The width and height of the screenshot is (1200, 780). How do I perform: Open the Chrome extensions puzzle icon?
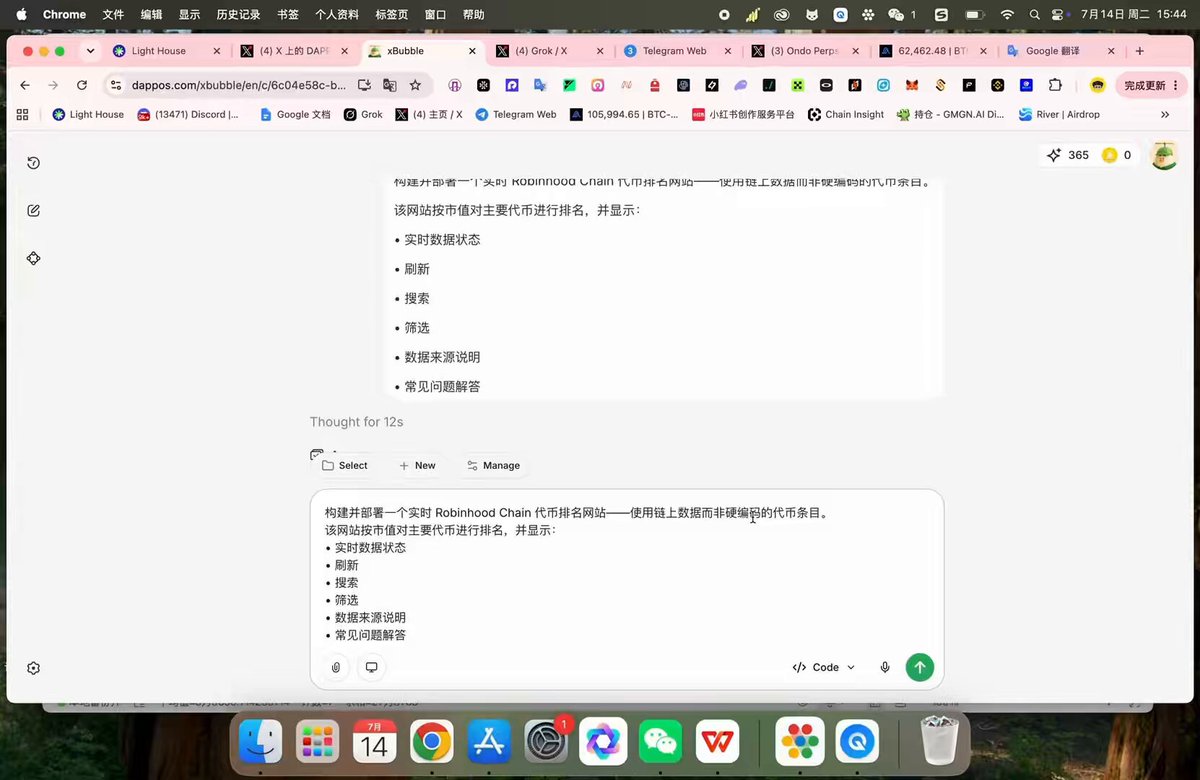[1055, 85]
